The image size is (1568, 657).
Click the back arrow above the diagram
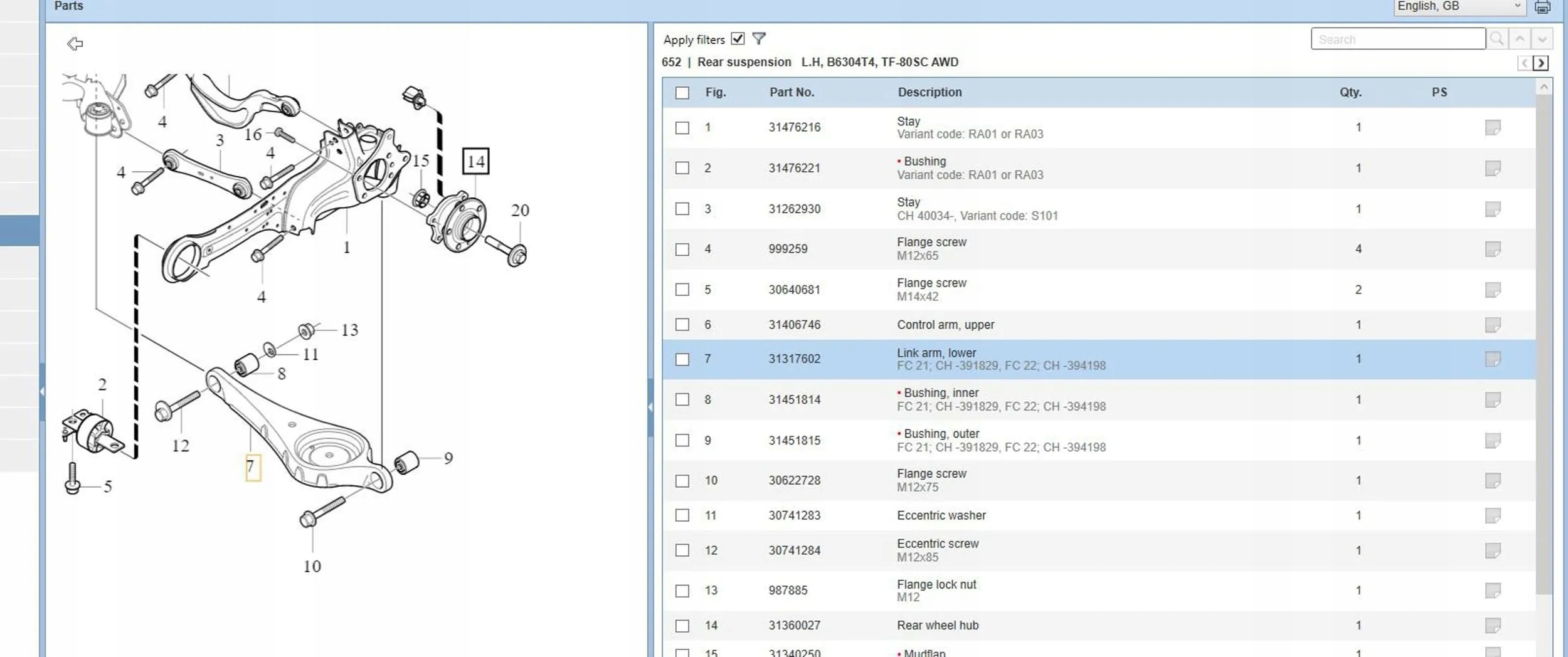point(75,44)
